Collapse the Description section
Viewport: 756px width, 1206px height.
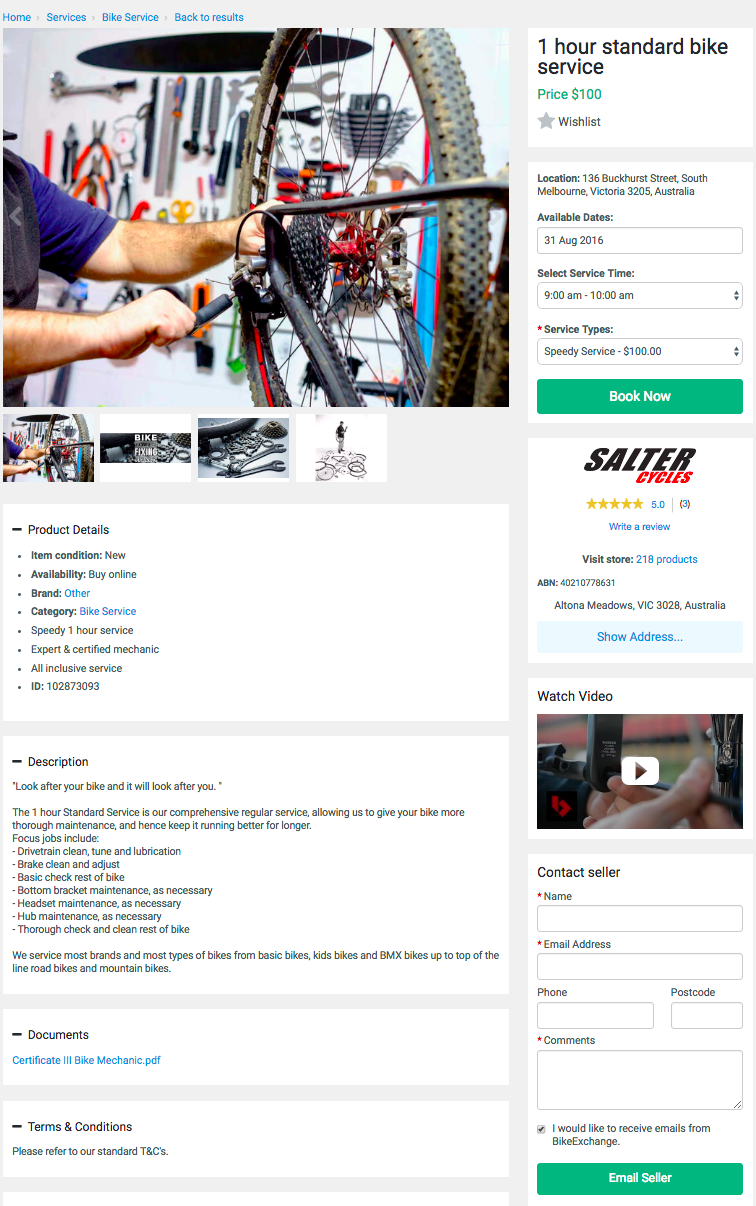17,762
